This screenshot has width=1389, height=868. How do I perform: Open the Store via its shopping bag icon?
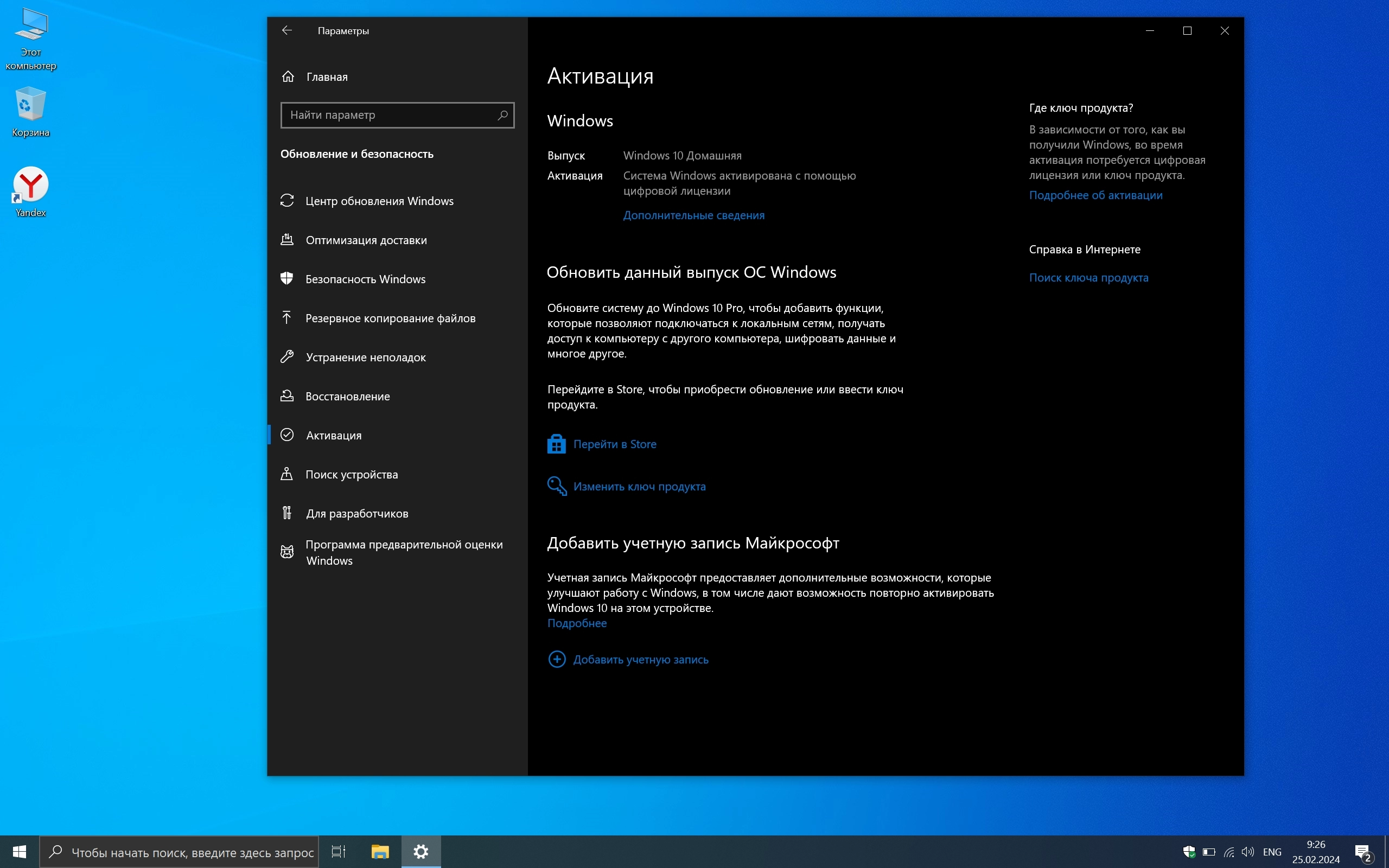coord(556,444)
